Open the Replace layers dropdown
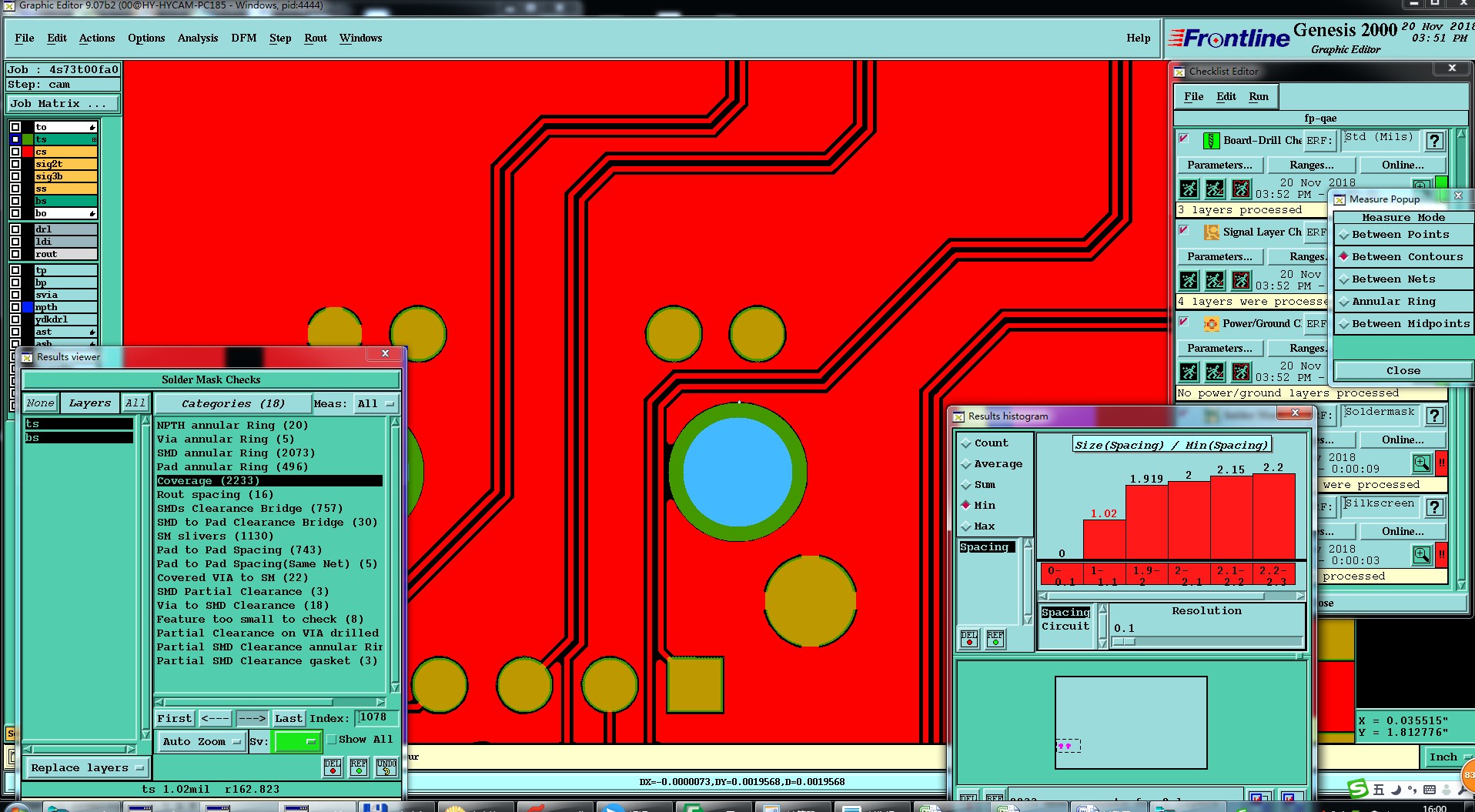Screen dimensions: 1475x812 [x=87, y=768]
